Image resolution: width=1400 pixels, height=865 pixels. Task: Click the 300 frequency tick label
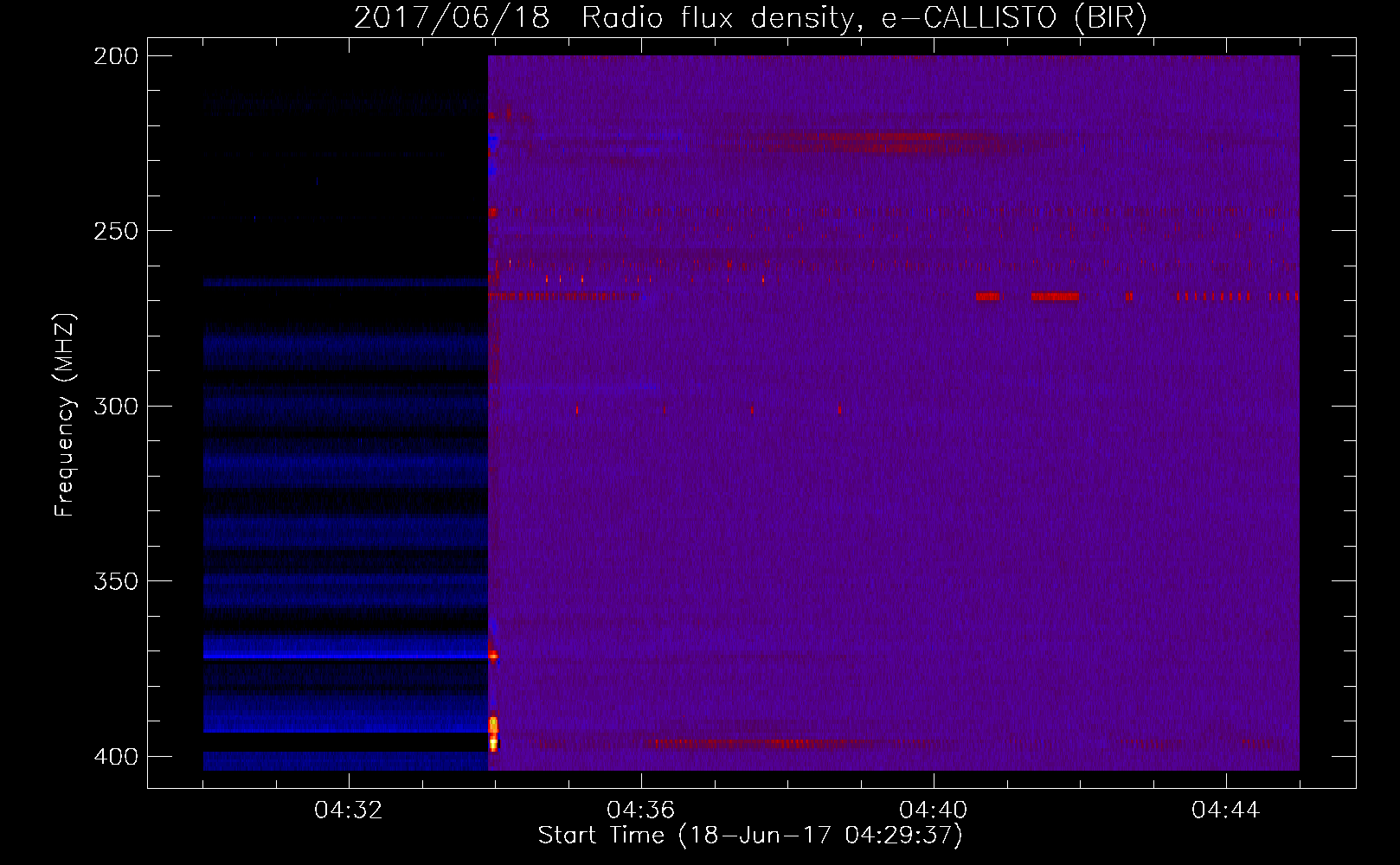(x=115, y=407)
